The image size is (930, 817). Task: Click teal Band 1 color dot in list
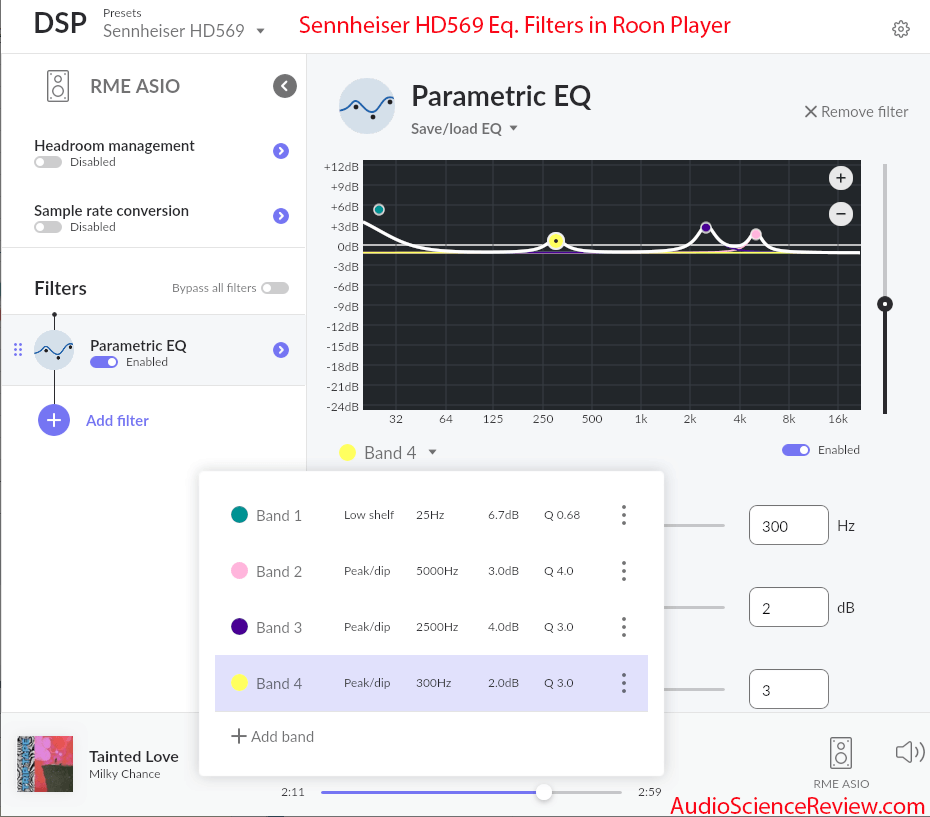click(239, 514)
